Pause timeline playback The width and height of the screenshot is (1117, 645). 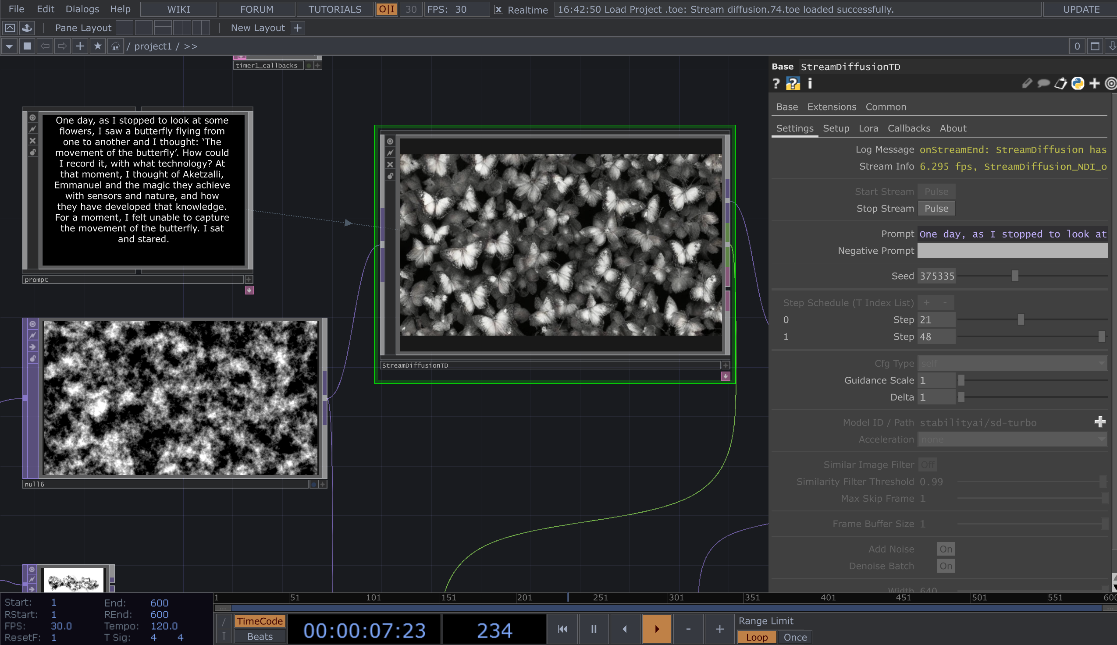click(x=593, y=629)
